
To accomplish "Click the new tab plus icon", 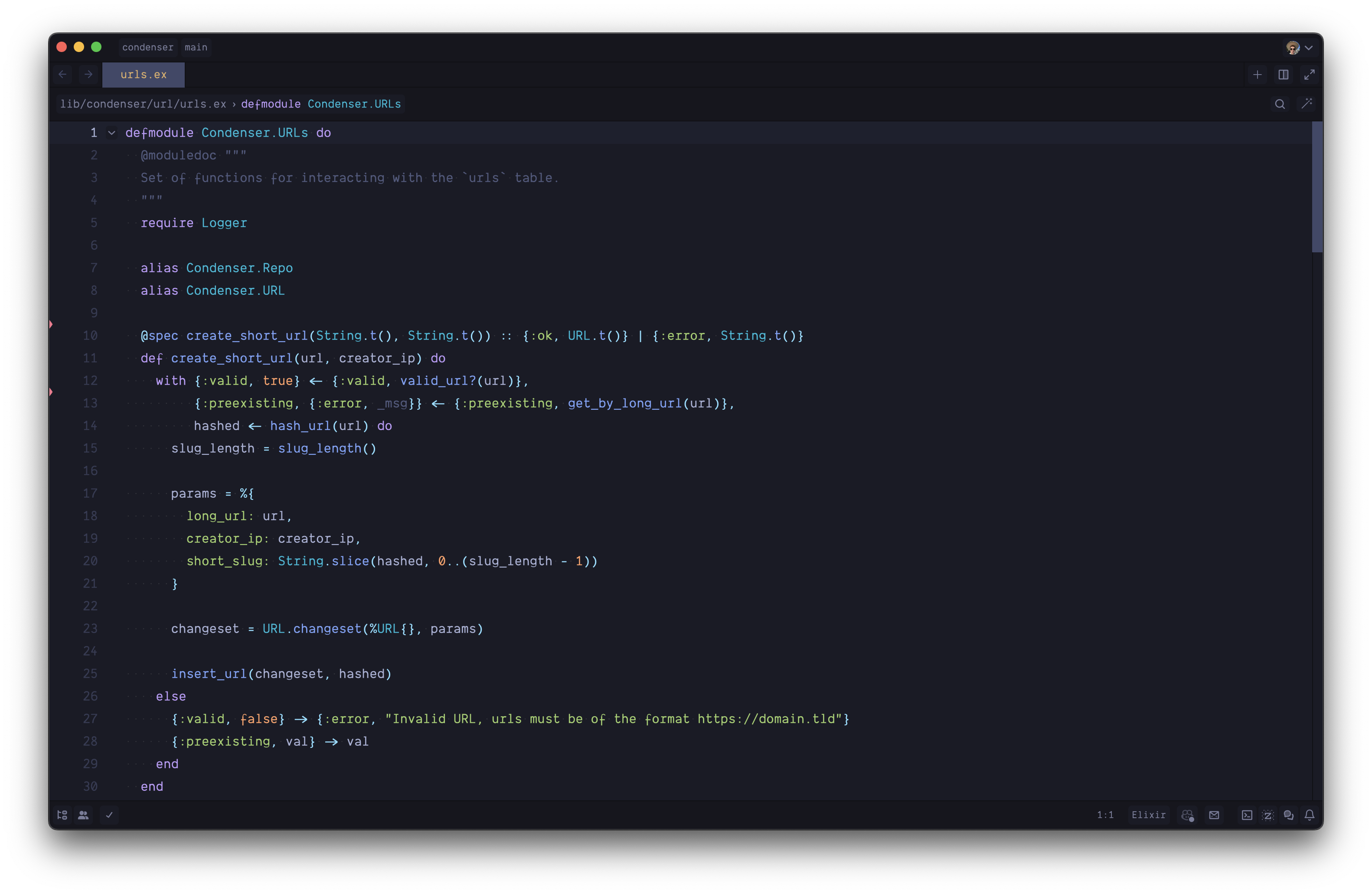I will (x=1257, y=75).
